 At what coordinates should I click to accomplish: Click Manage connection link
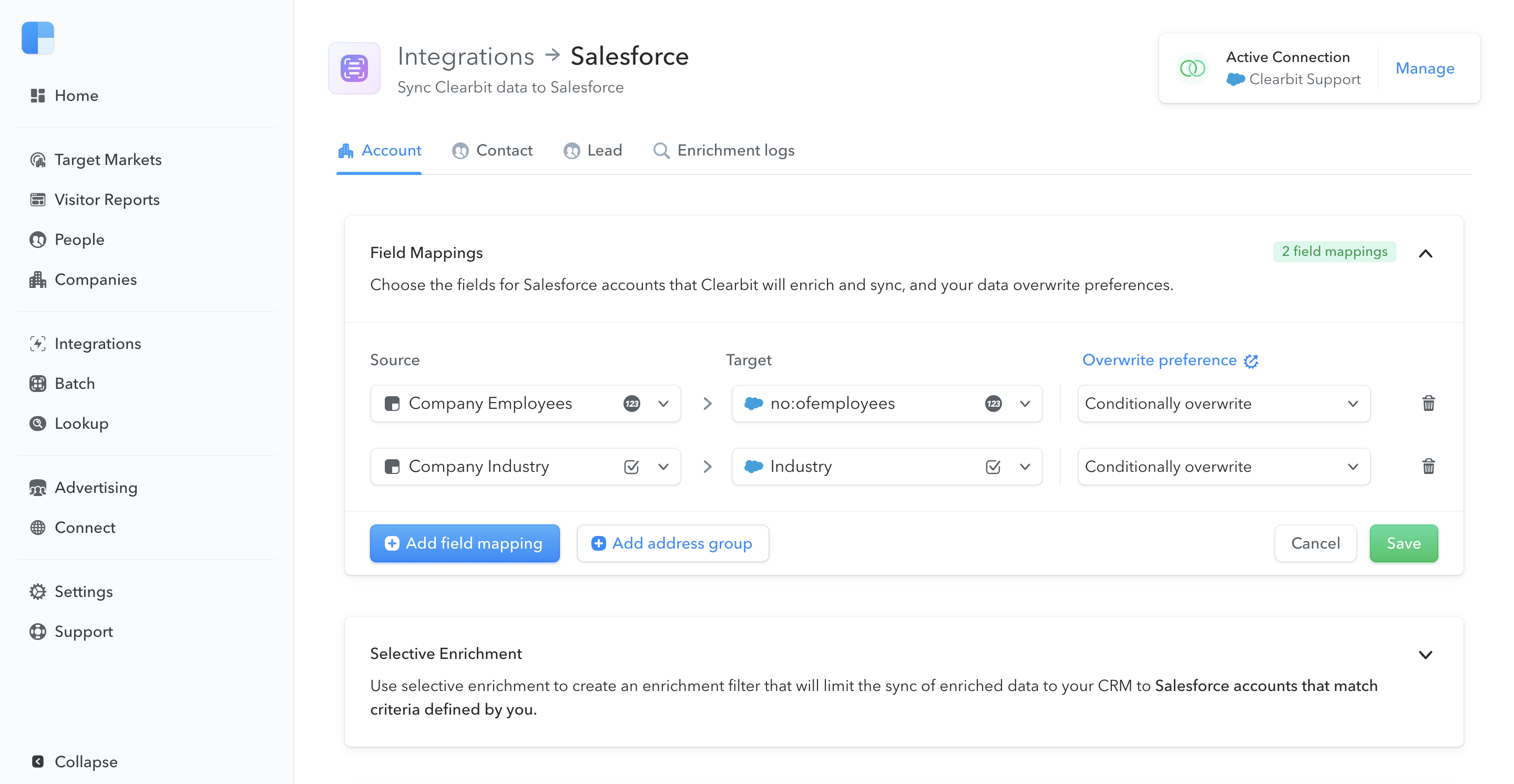coord(1425,68)
